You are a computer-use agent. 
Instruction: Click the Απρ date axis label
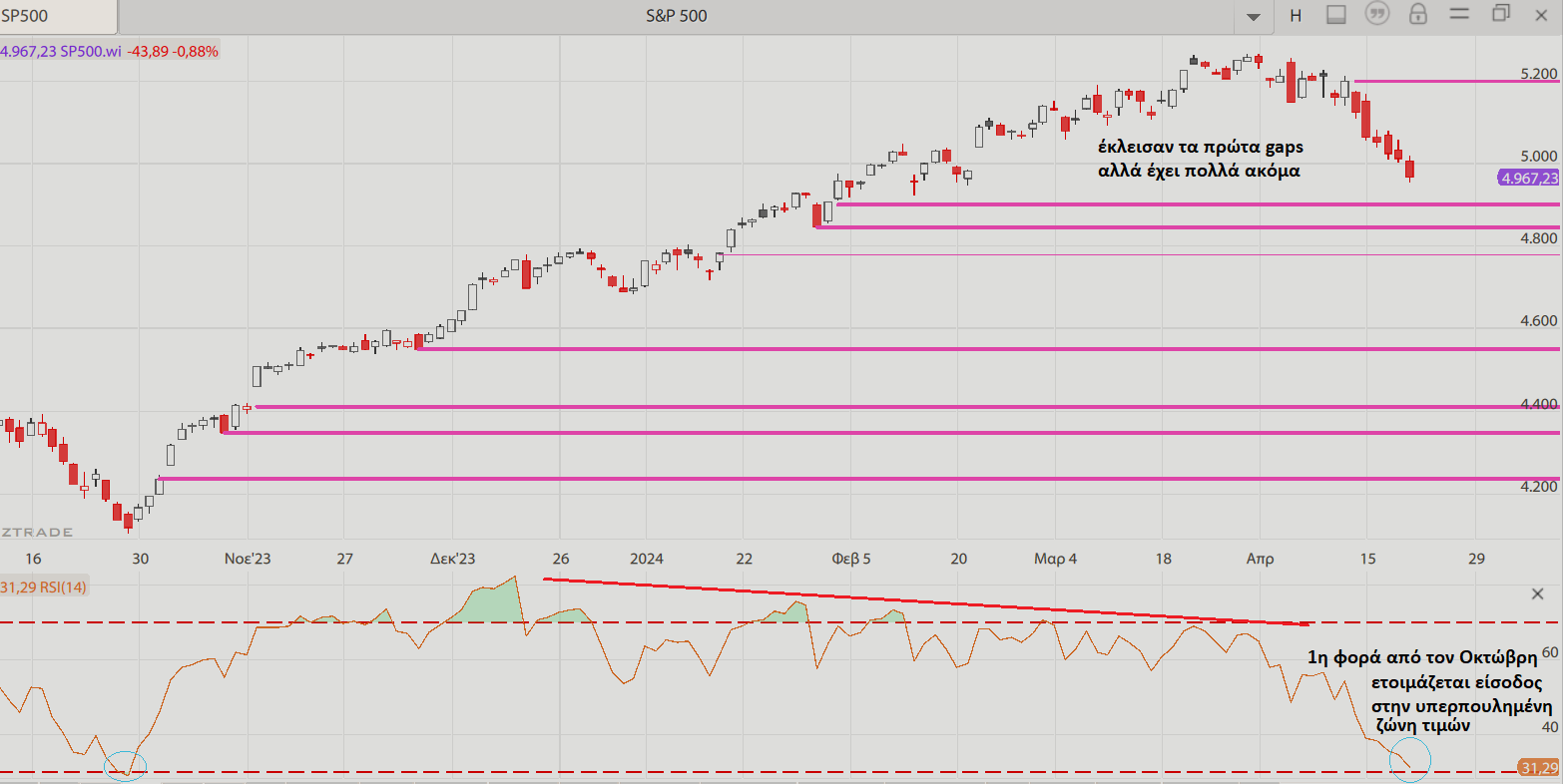(x=1260, y=559)
